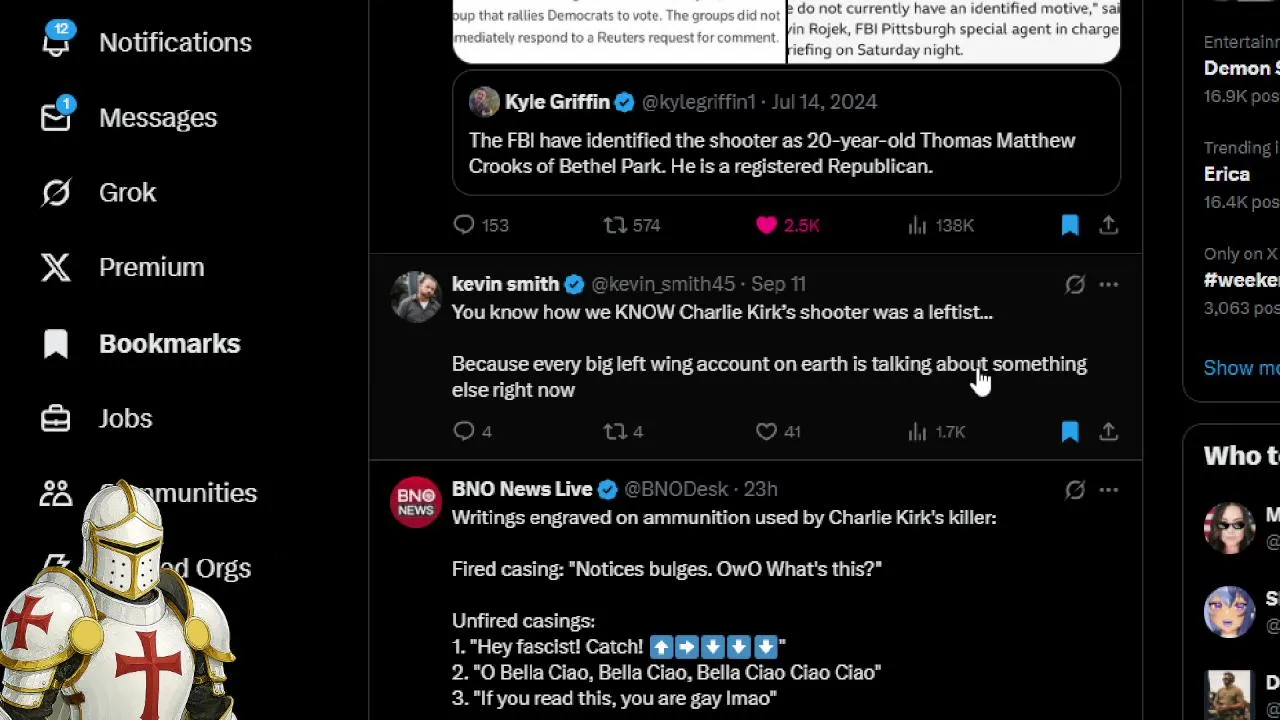This screenshot has width=1280, height=720.
Task: Open the Messages envelope icon
Action: click(x=56, y=117)
